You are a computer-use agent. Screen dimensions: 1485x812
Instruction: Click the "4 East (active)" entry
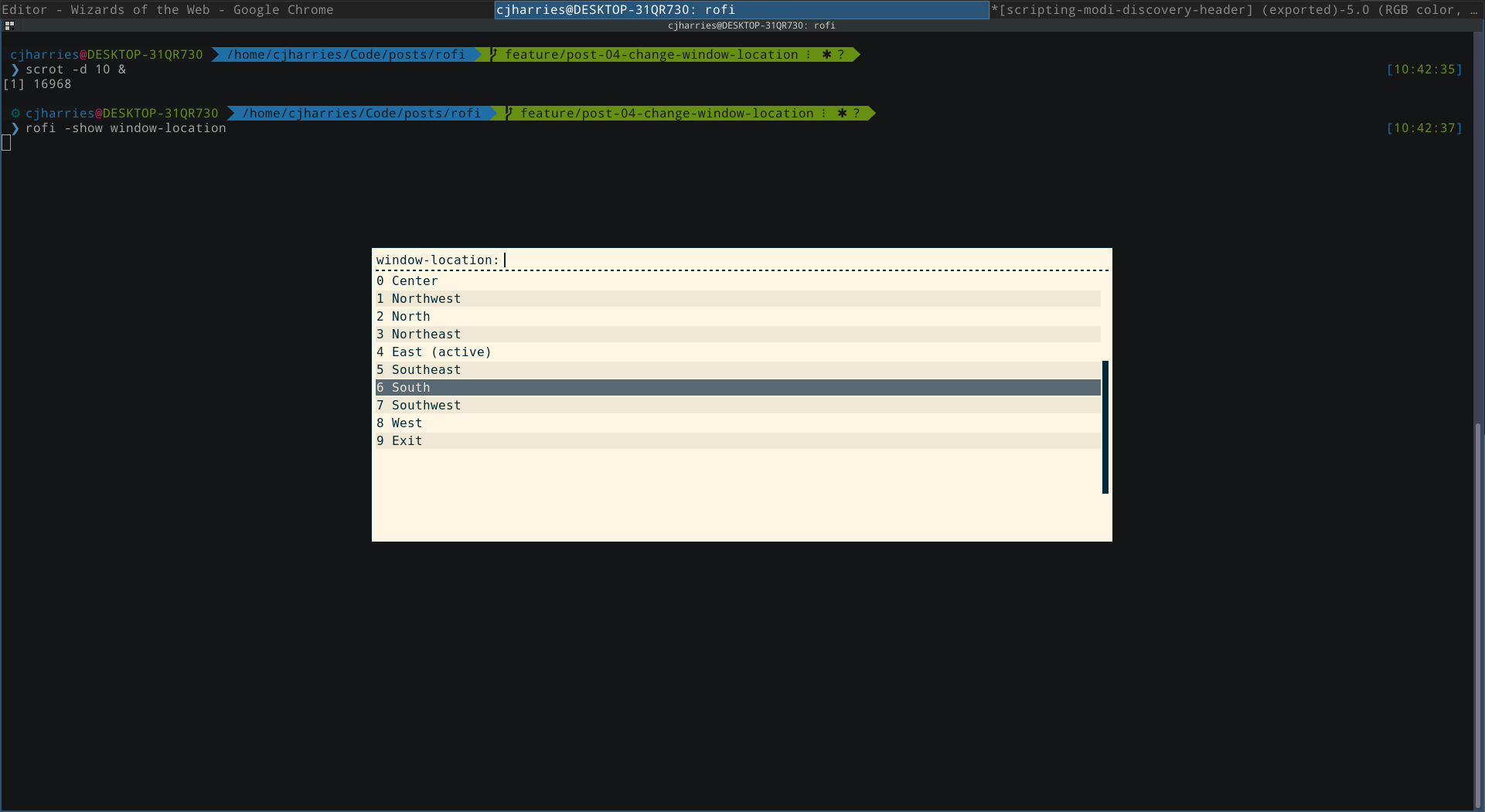pyautogui.click(x=738, y=352)
